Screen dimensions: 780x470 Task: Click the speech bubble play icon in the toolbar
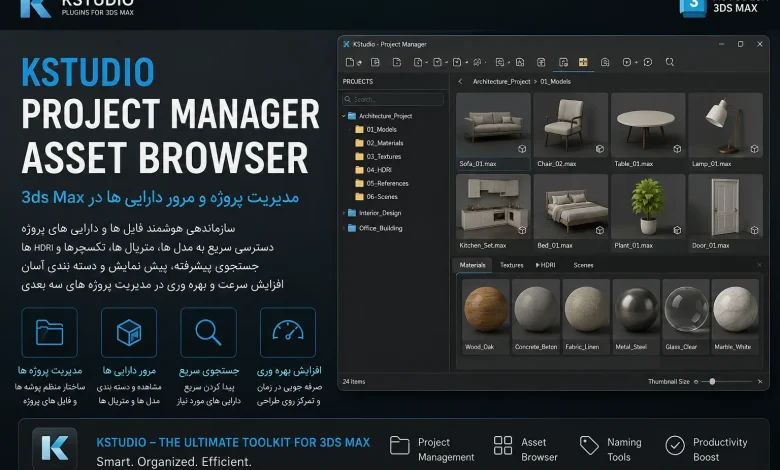point(648,62)
